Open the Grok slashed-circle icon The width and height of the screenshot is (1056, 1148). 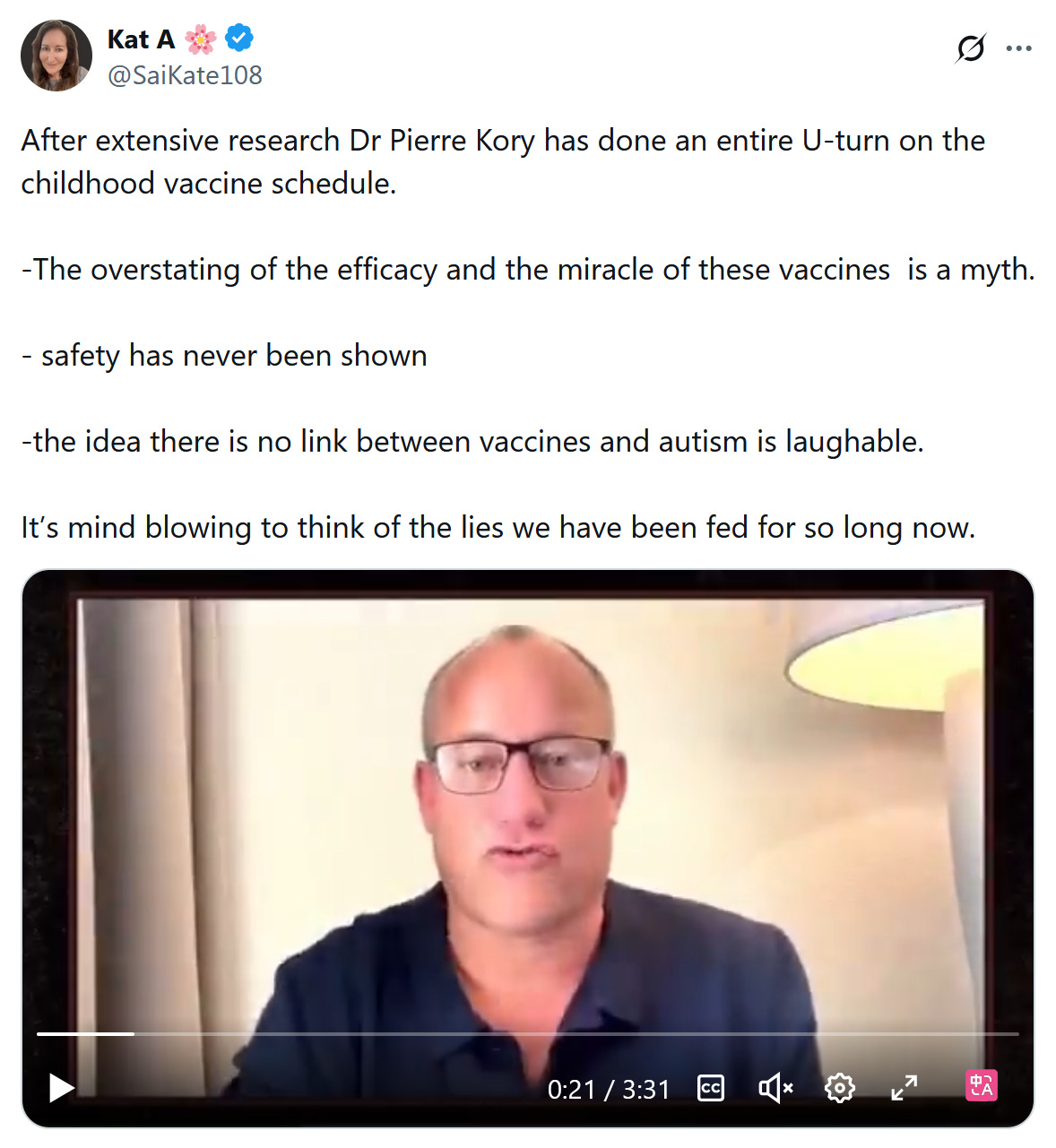click(971, 47)
